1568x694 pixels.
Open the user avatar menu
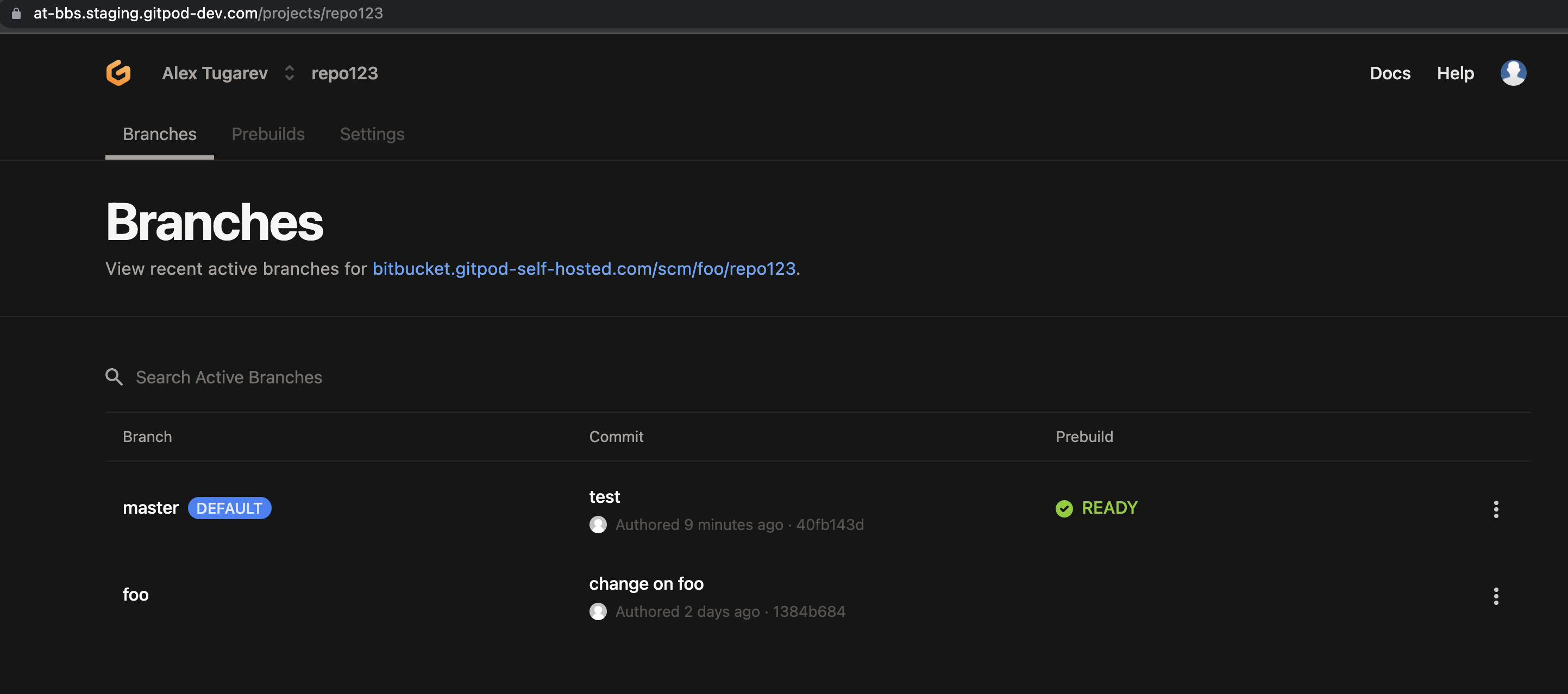point(1513,73)
